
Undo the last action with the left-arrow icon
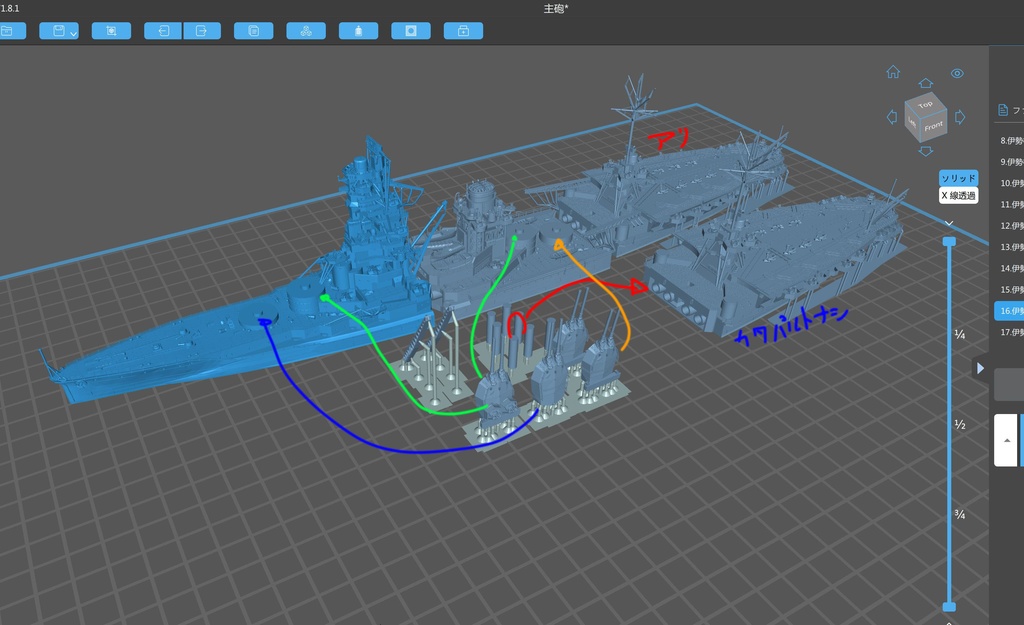click(x=163, y=31)
